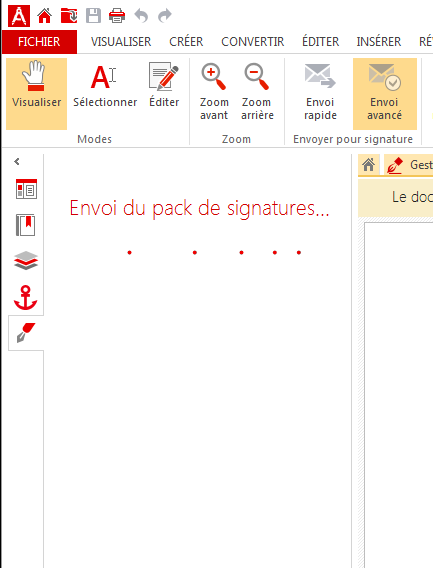
Task: Redo action with the forward arrow icon
Action: tap(165, 16)
